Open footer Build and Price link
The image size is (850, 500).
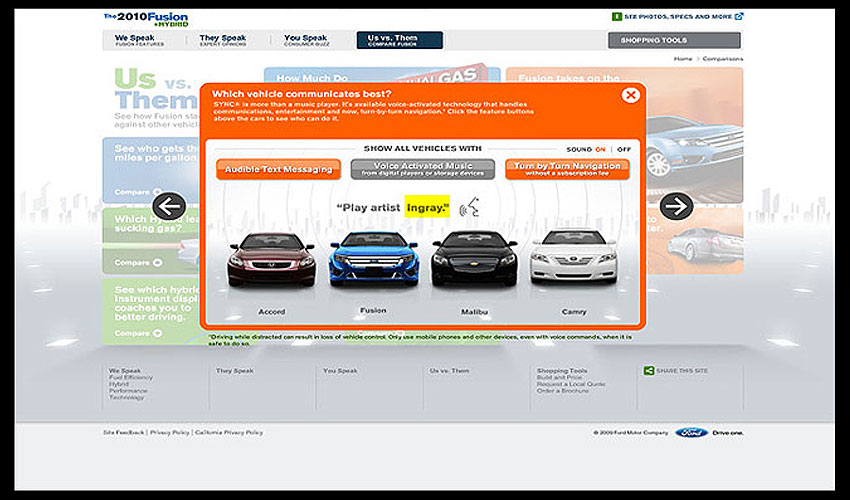[x=559, y=377]
